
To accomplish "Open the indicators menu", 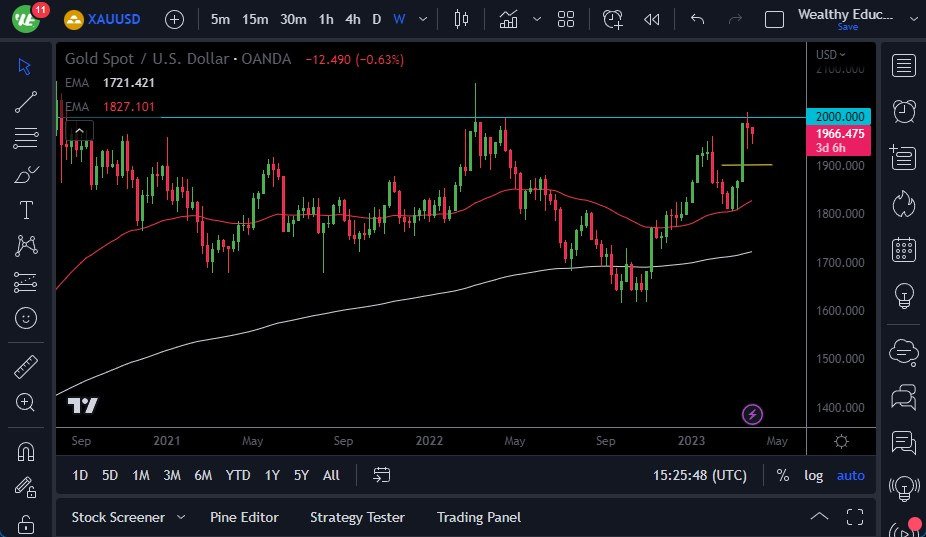I will point(509,19).
